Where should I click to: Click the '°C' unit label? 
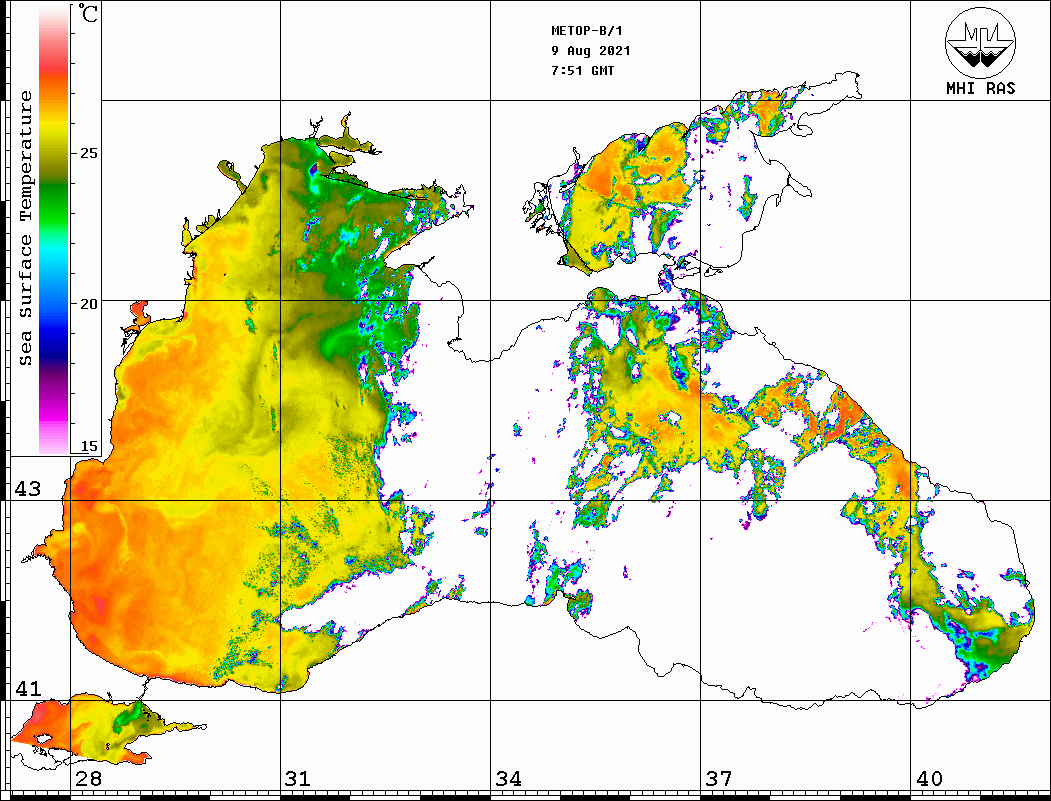click(x=87, y=13)
